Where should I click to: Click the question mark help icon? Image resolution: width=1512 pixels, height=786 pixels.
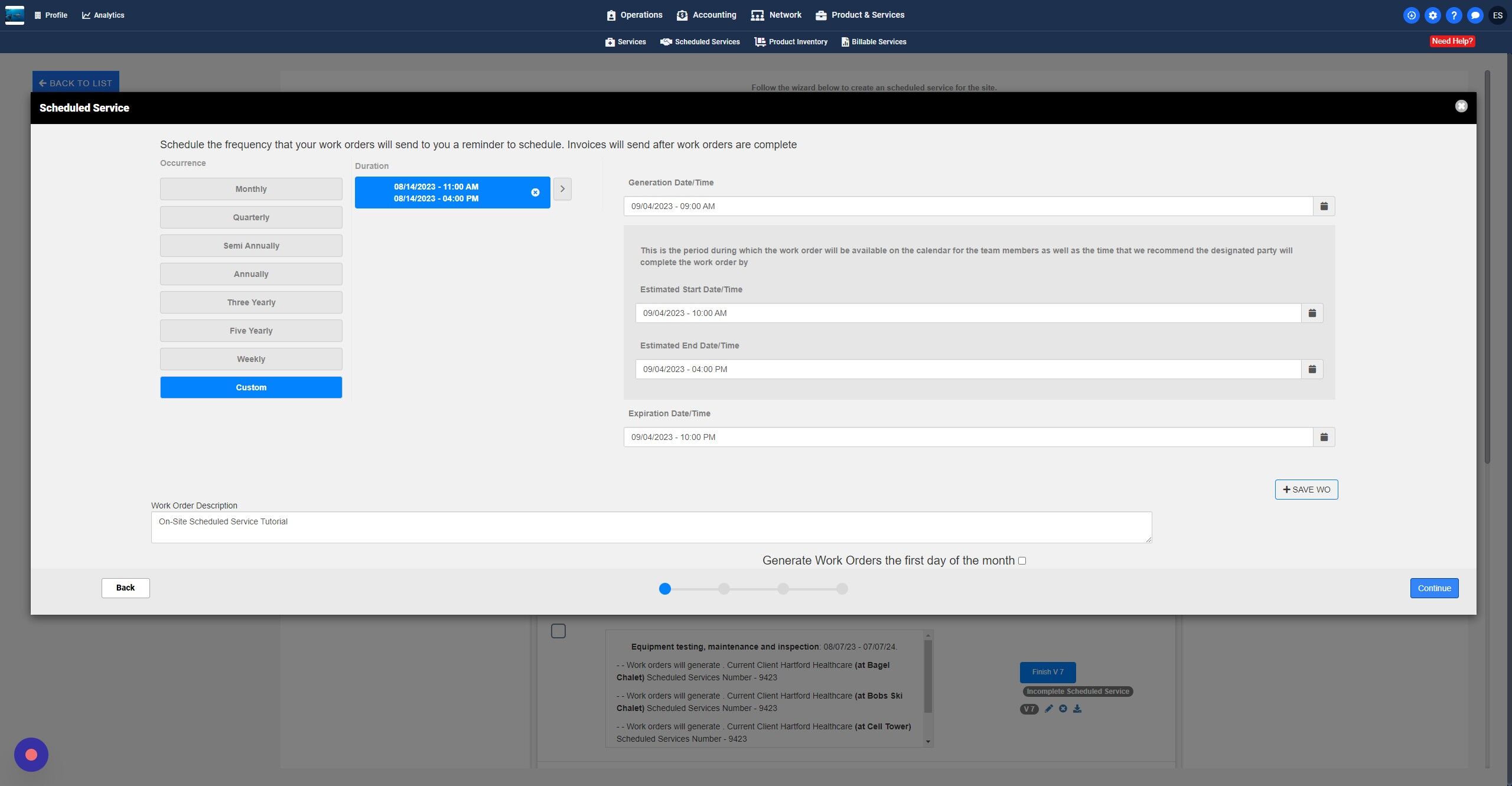point(1454,15)
